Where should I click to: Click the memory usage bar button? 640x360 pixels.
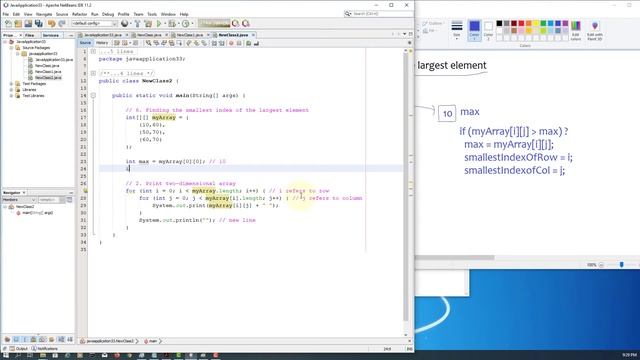point(214,24)
